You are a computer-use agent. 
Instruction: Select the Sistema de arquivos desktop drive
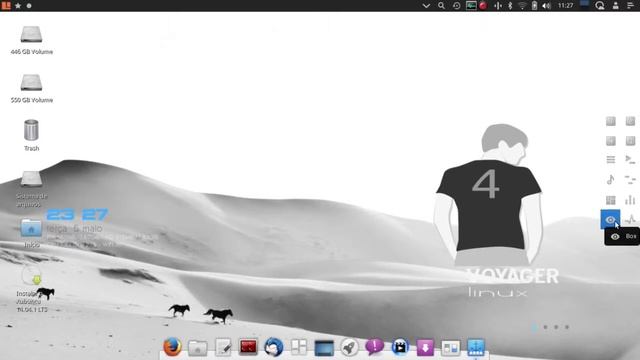31,189
